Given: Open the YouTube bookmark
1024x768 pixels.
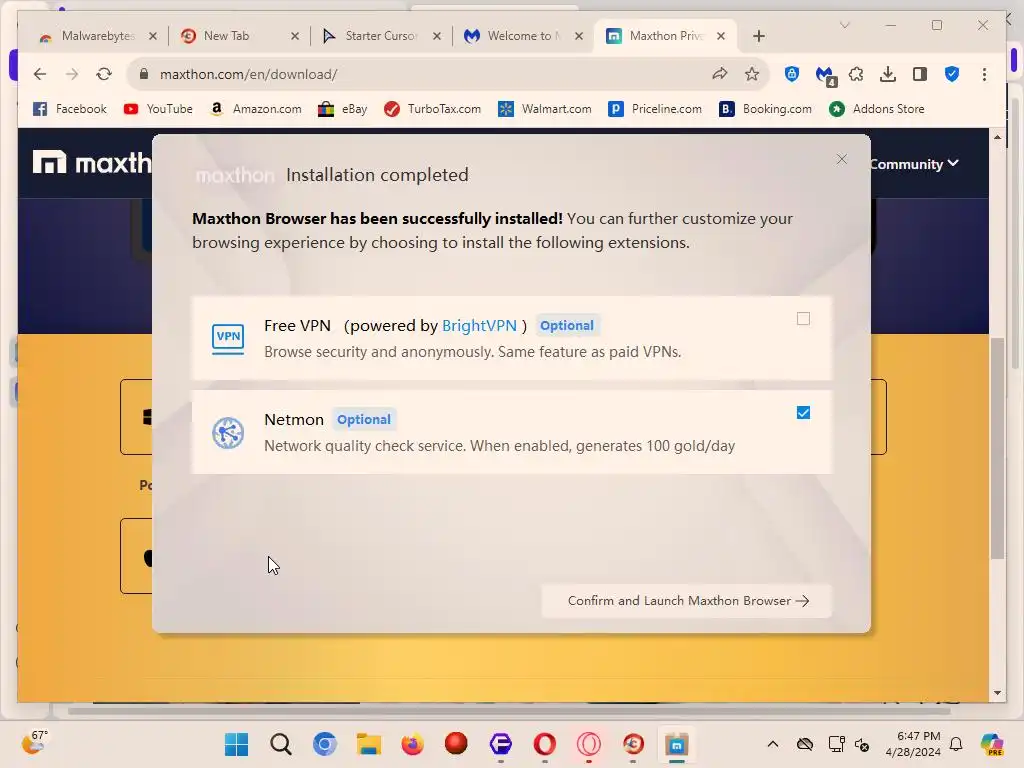Looking at the screenshot, I should 158,109.
